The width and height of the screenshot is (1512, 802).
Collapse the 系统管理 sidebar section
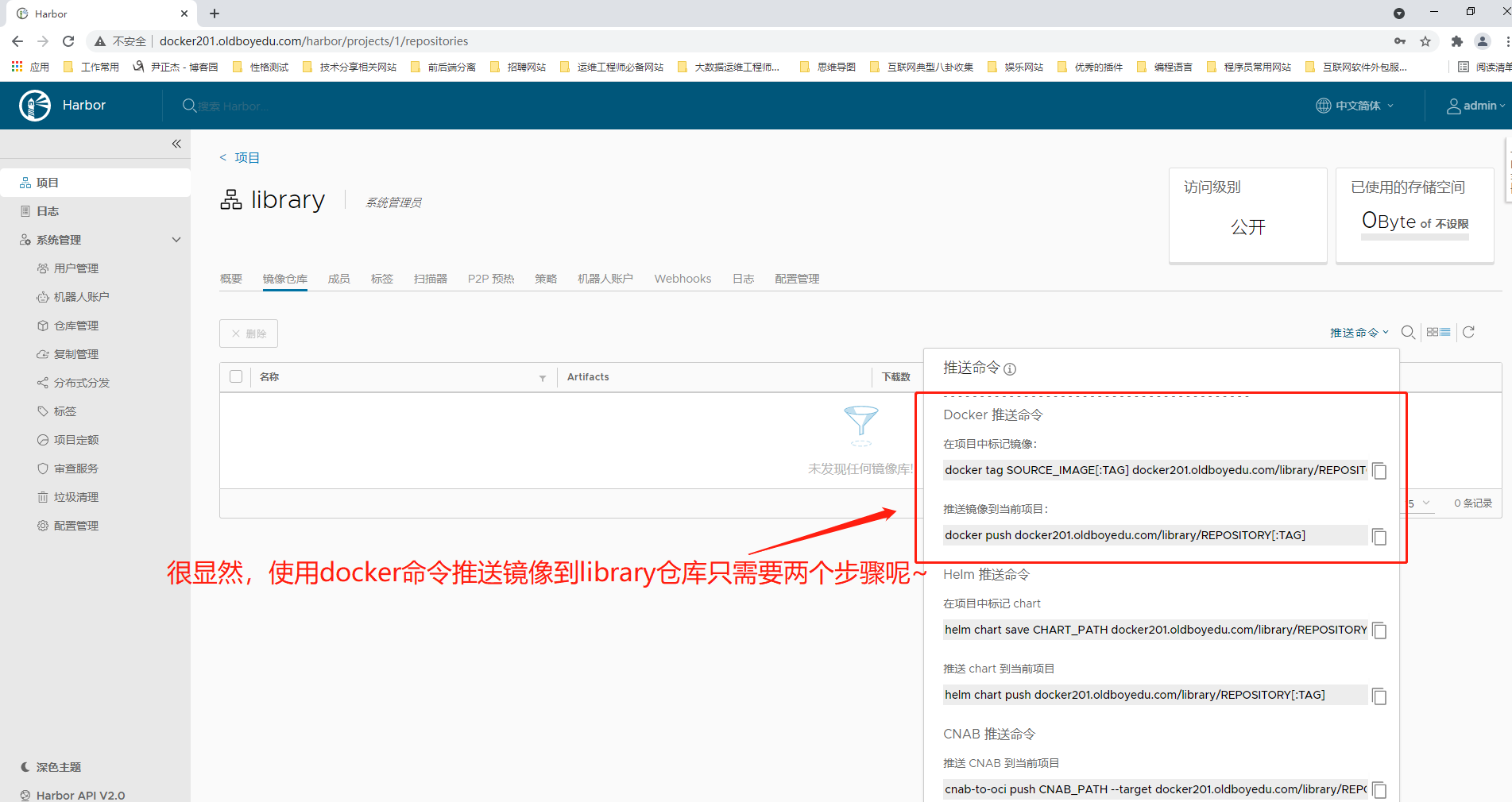click(176, 240)
